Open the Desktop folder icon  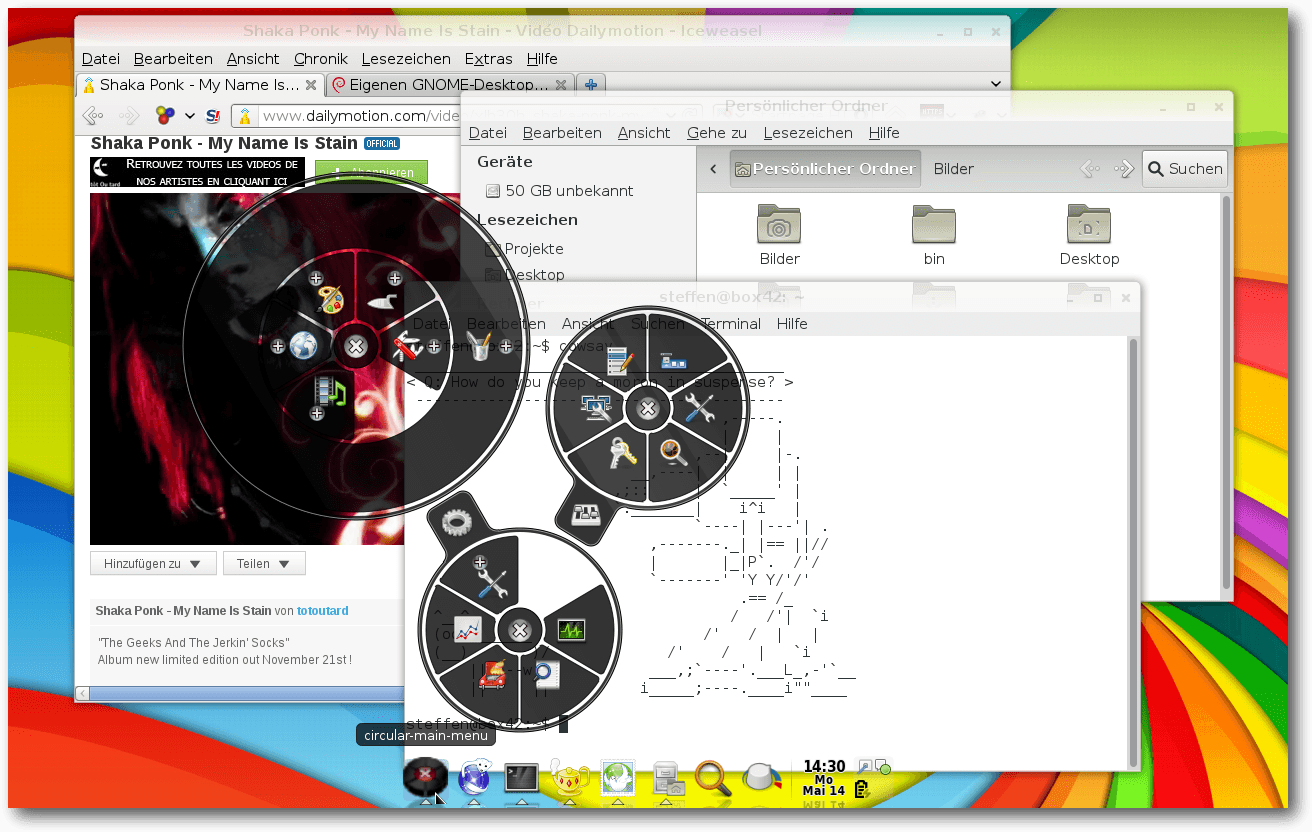pos(1090,236)
